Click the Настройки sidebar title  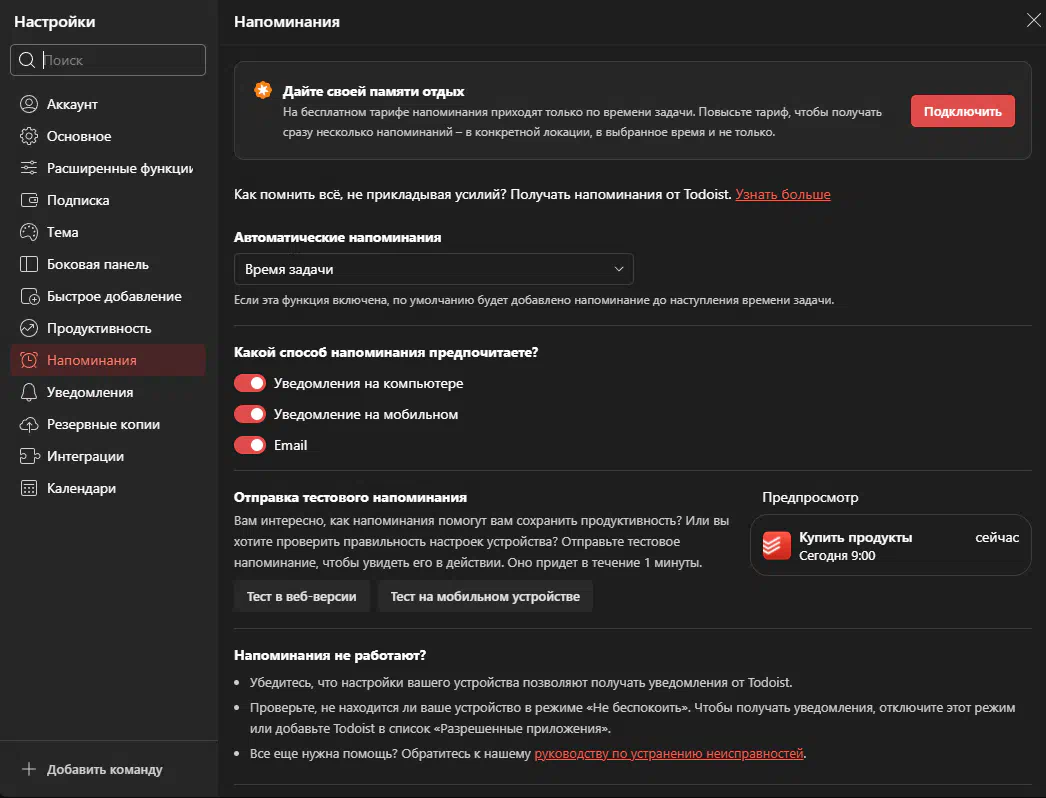click(55, 21)
